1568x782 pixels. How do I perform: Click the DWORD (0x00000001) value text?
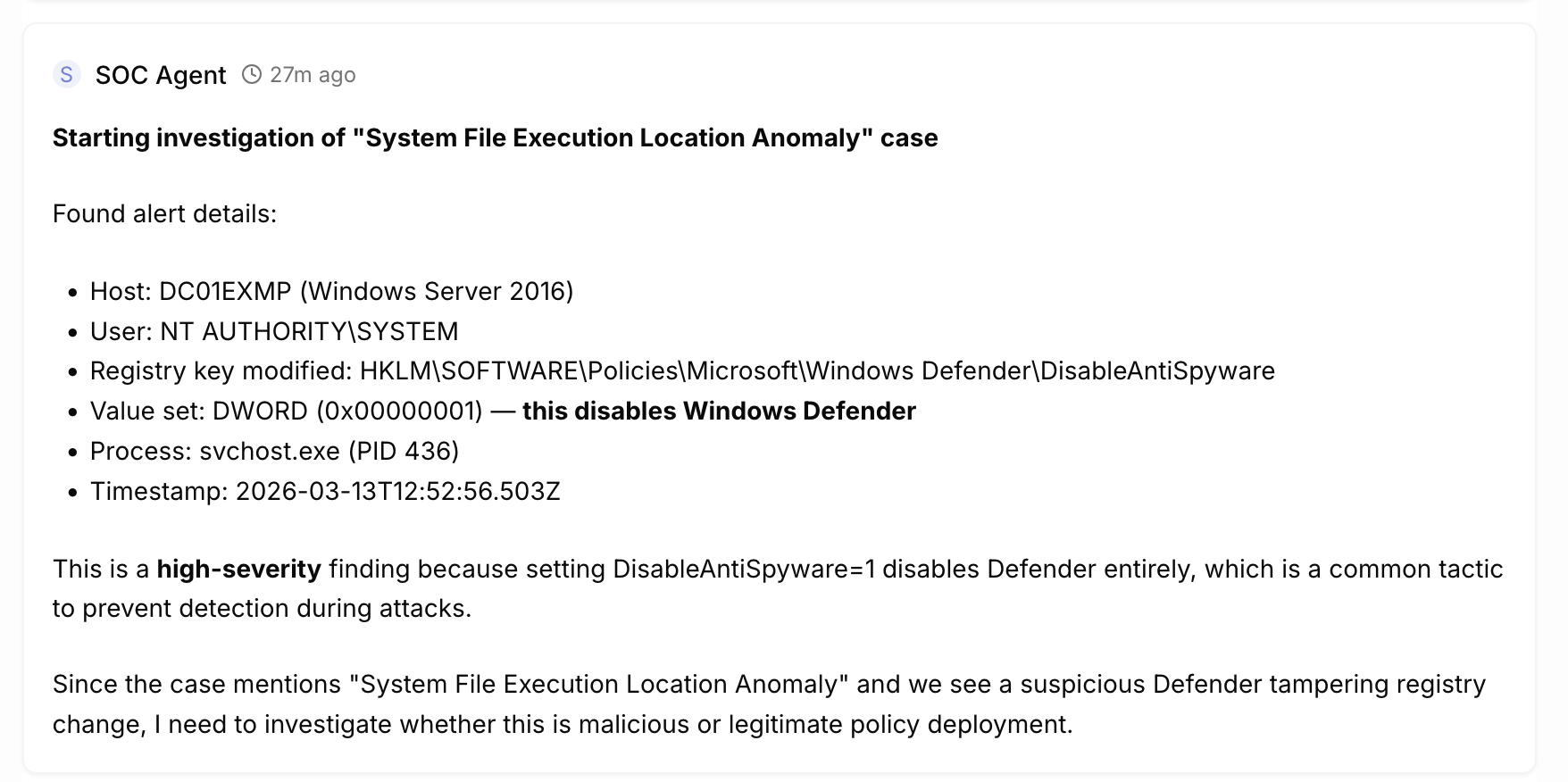click(348, 412)
